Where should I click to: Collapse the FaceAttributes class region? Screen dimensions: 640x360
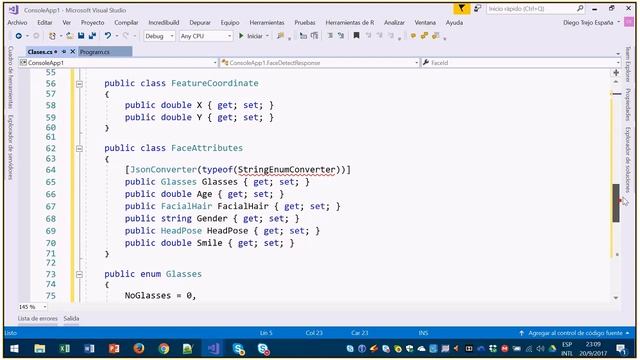(80, 149)
